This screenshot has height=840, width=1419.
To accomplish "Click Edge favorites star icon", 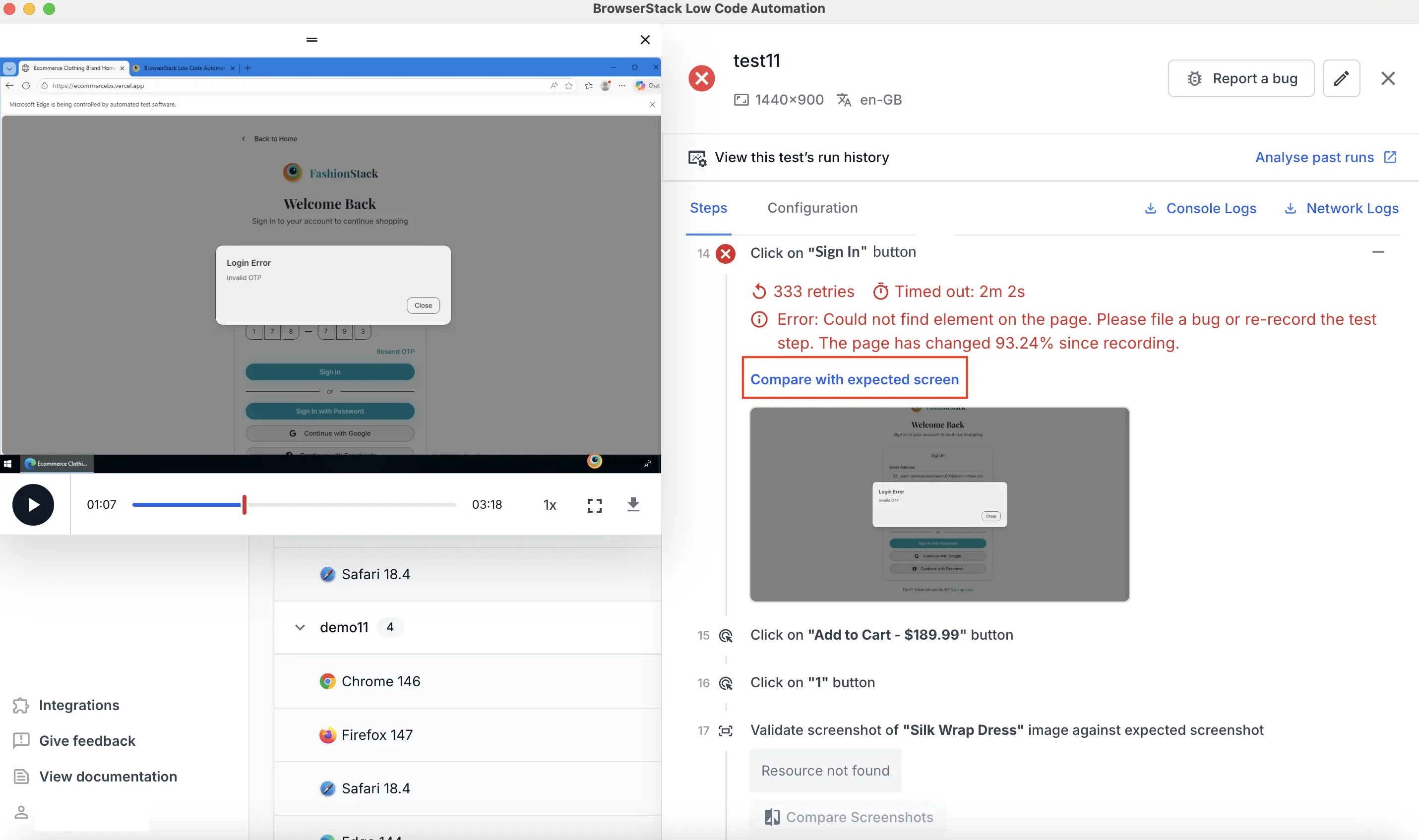I will coord(569,85).
